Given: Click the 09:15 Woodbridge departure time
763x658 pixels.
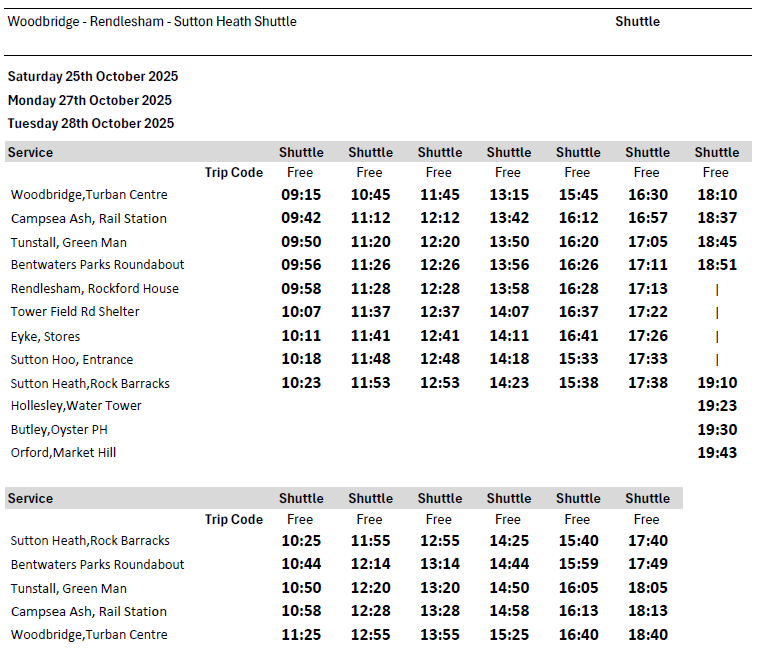Looking at the screenshot, I should pyautogui.click(x=301, y=195).
